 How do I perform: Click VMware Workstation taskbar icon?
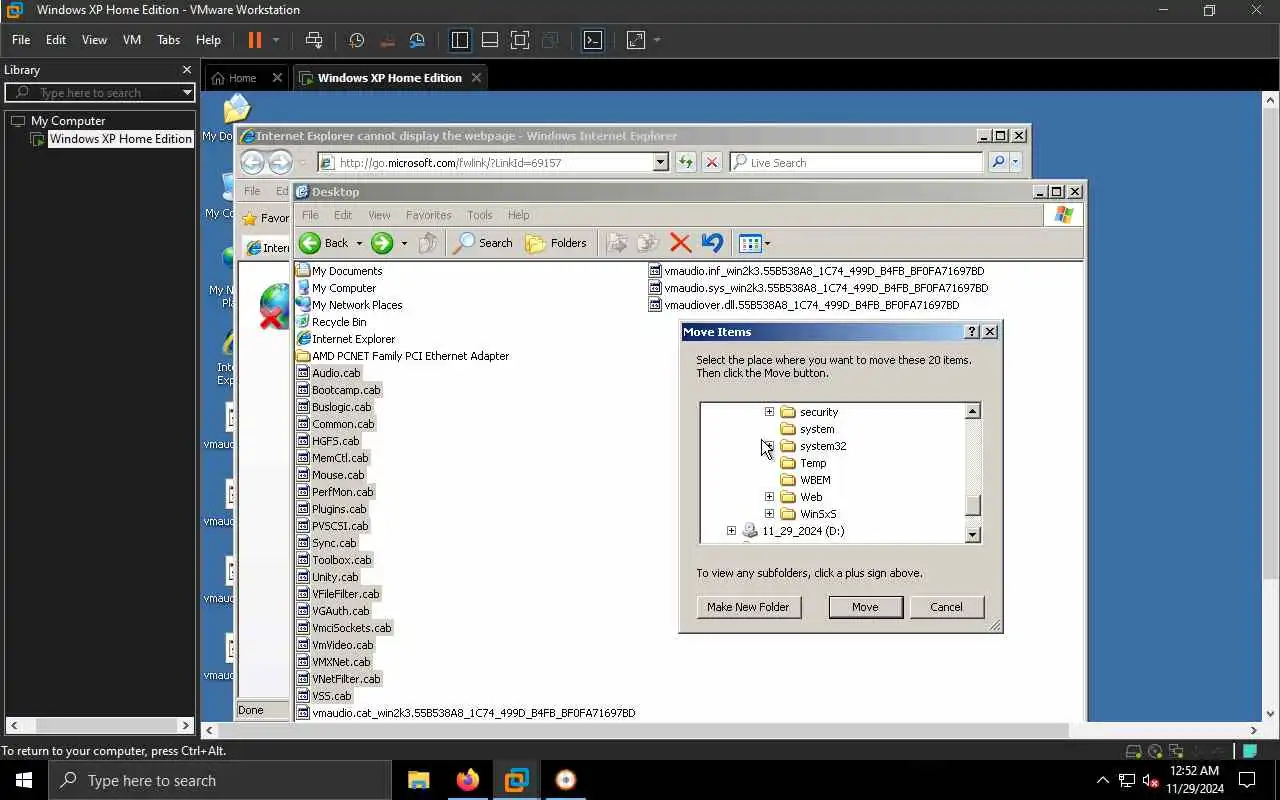516,781
